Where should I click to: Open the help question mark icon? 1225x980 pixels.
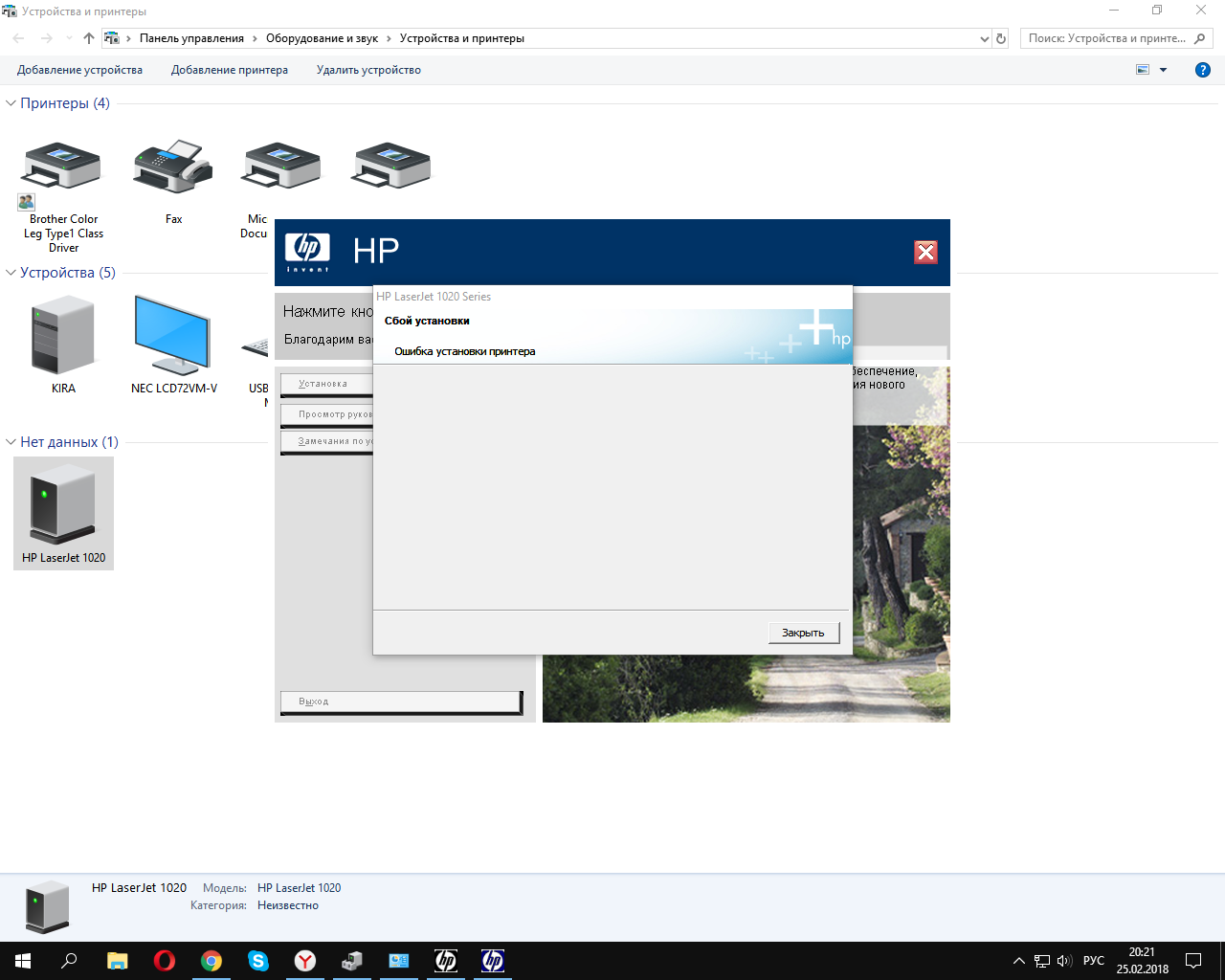click(x=1203, y=70)
